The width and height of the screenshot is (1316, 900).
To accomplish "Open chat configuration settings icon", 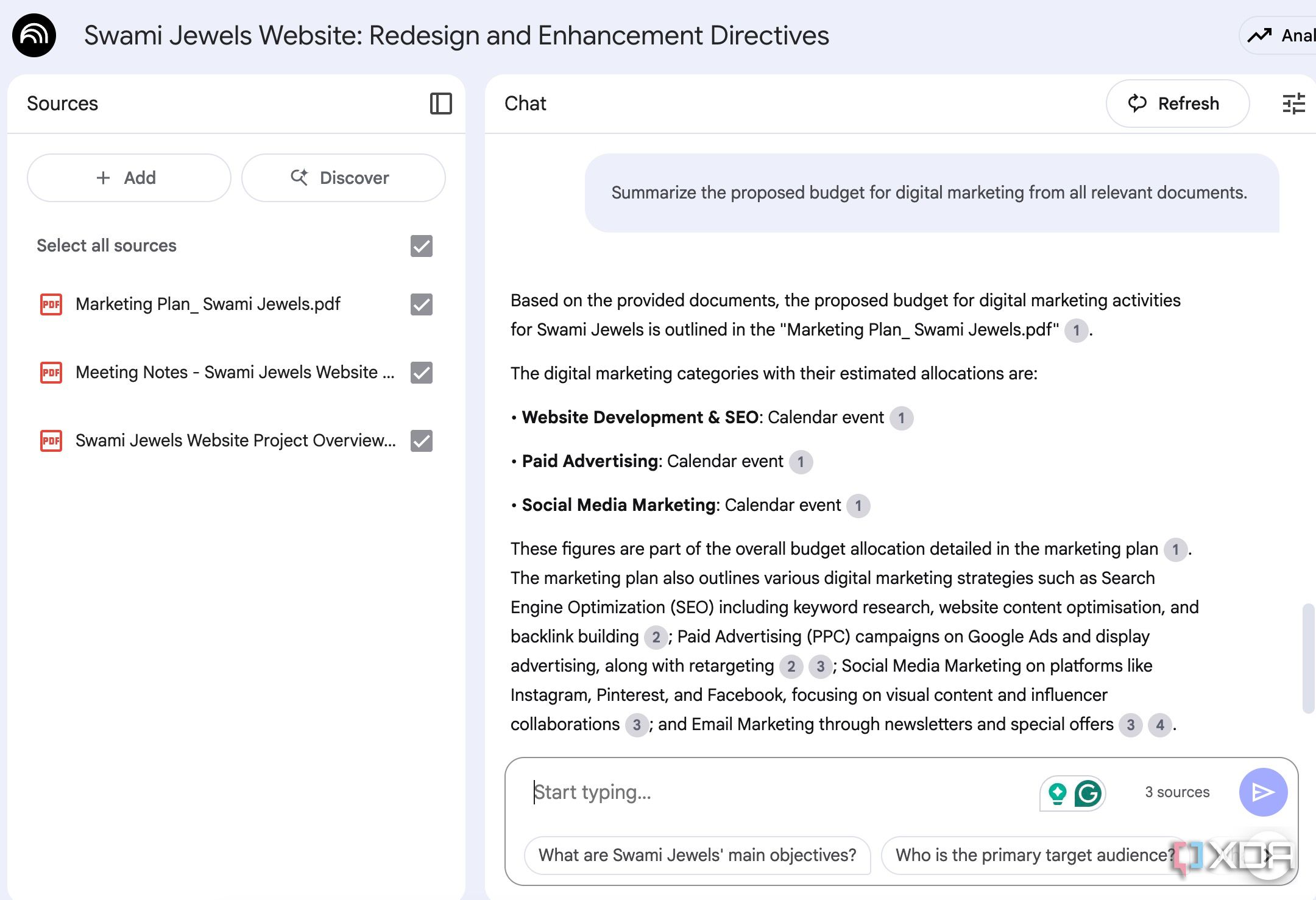I will [1293, 104].
